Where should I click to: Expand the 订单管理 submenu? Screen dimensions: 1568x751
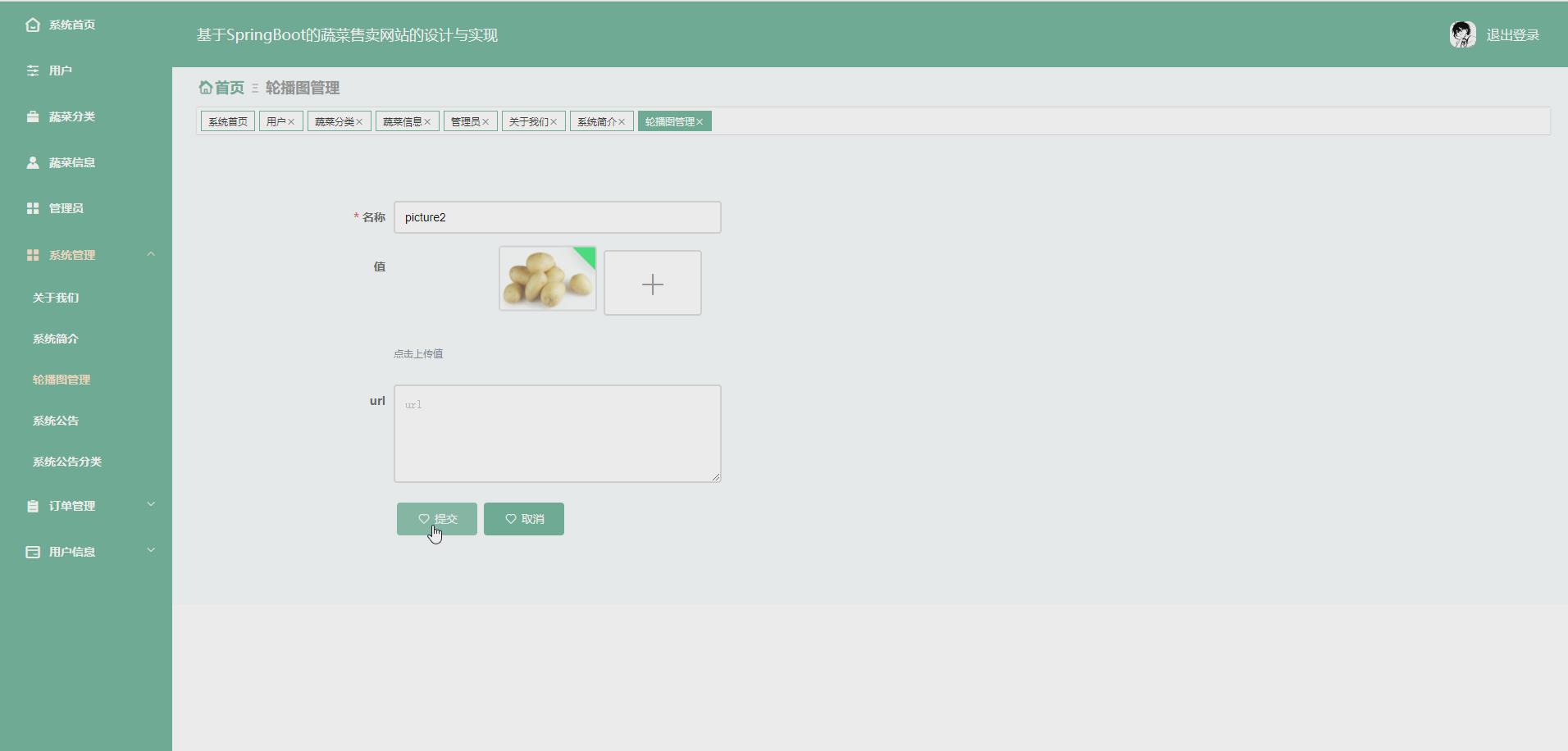[151, 504]
